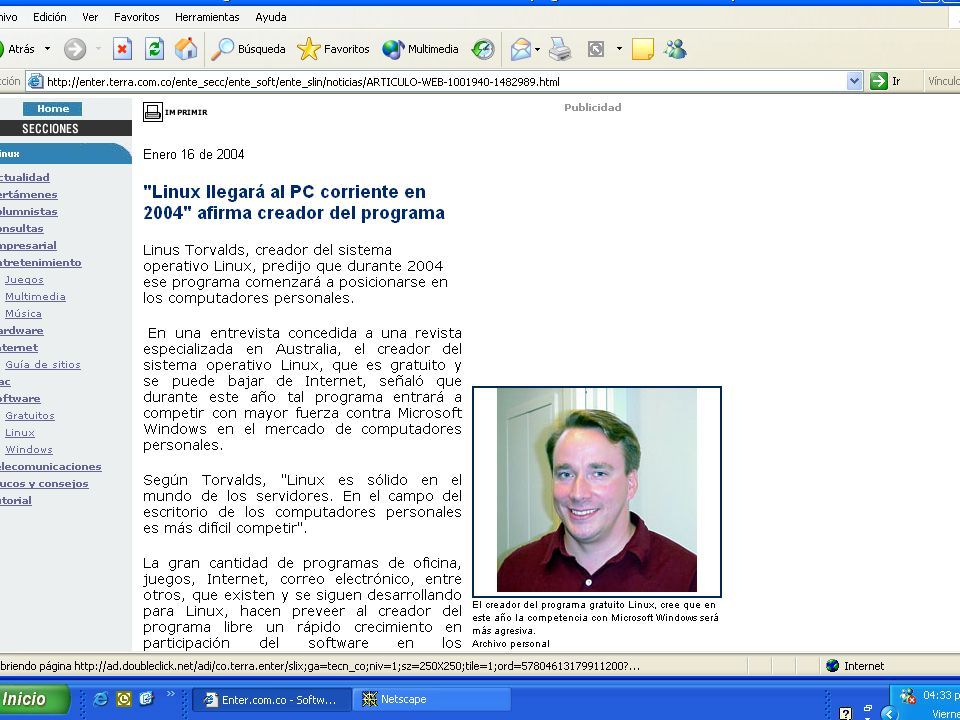Open the Favoritos star toolbar button
This screenshot has height=720, width=960.
[333, 49]
